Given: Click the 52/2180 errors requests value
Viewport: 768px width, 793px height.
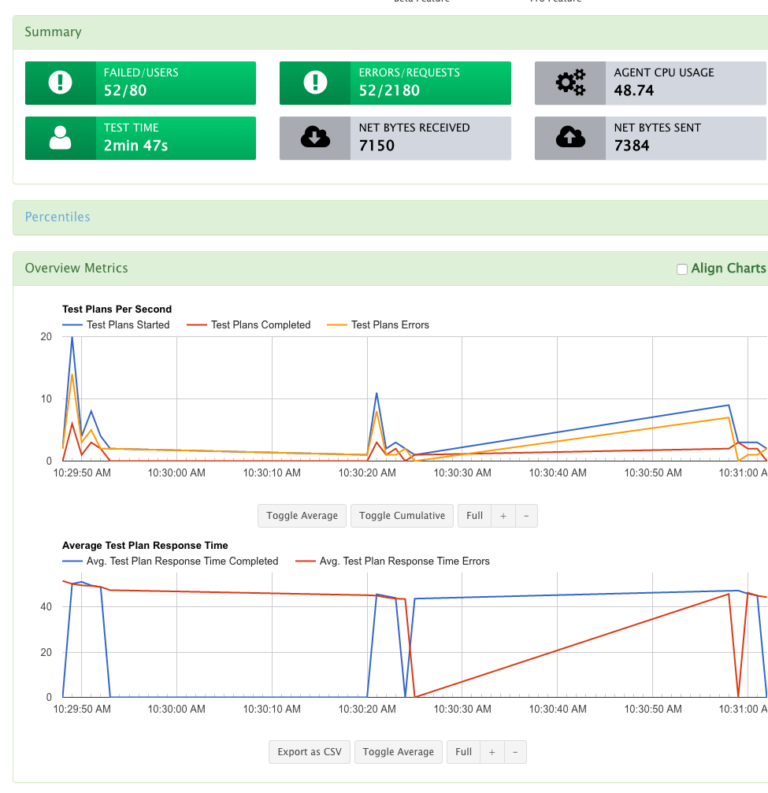Looking at the screenshot, I should click(389, 91).
